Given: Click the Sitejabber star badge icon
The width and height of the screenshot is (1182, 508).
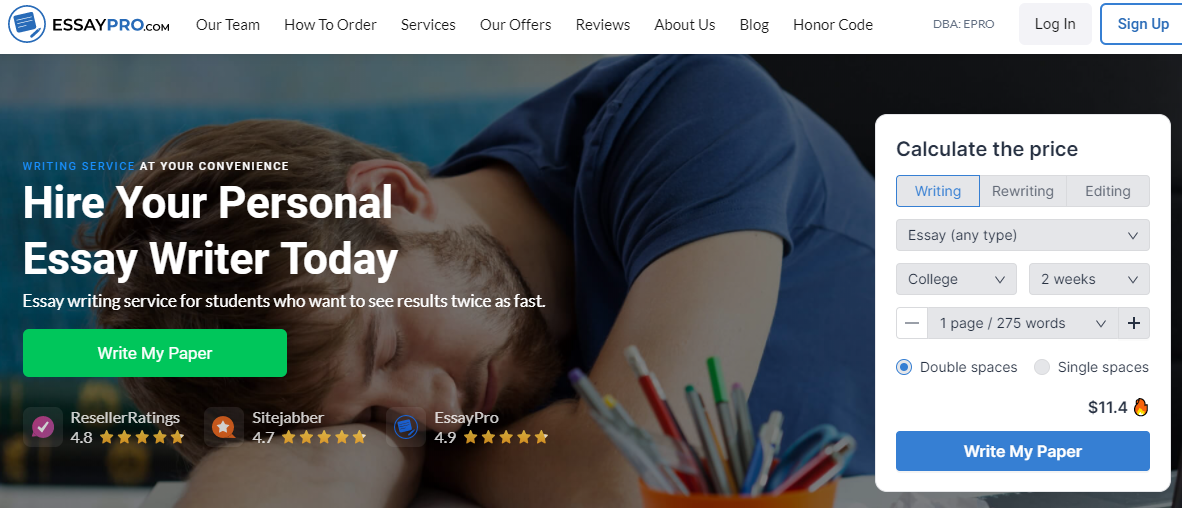Looking at the screenshot, I should click(224, 427).
